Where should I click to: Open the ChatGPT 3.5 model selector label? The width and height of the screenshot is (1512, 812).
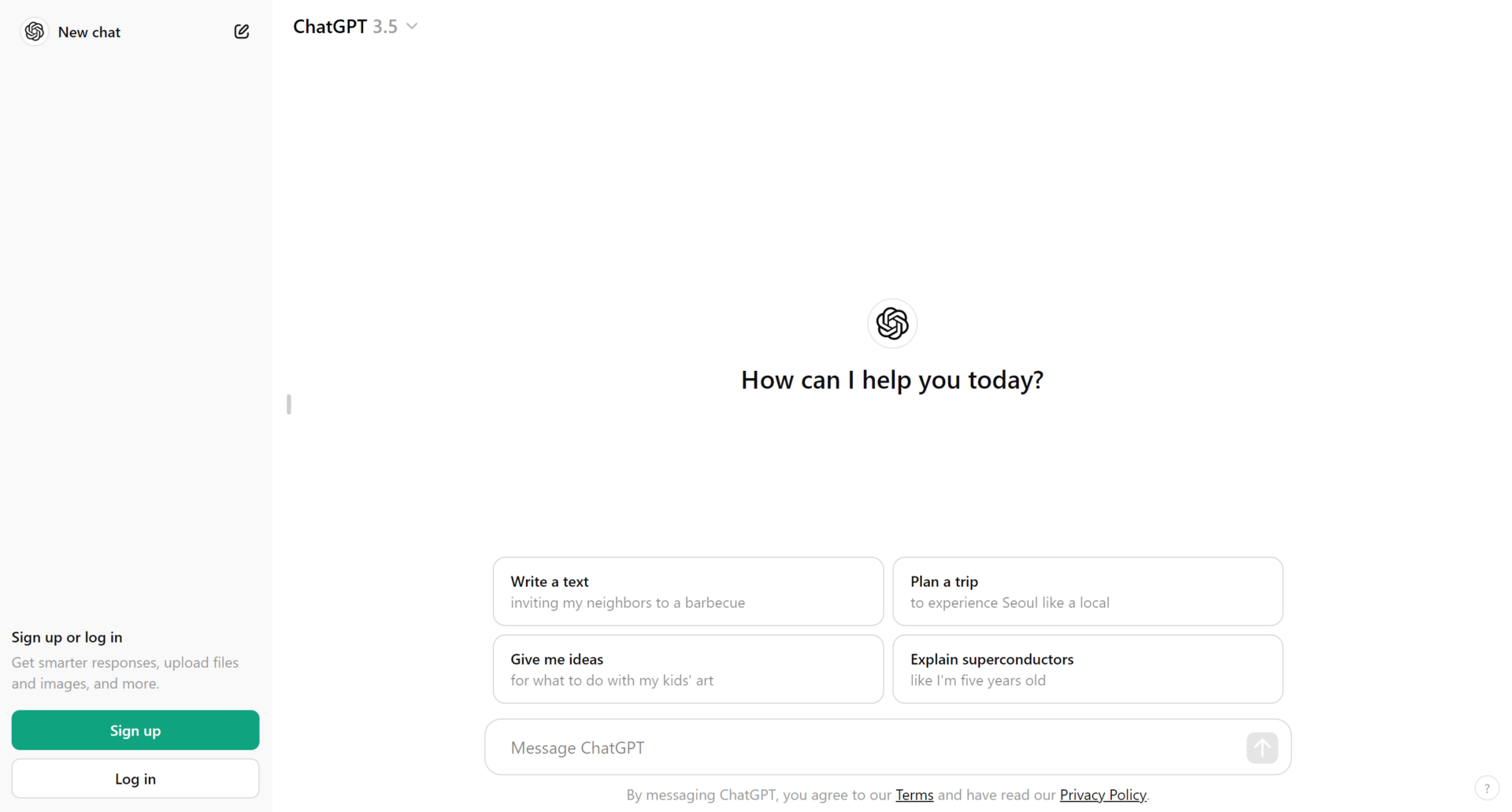tap(345, 26)
